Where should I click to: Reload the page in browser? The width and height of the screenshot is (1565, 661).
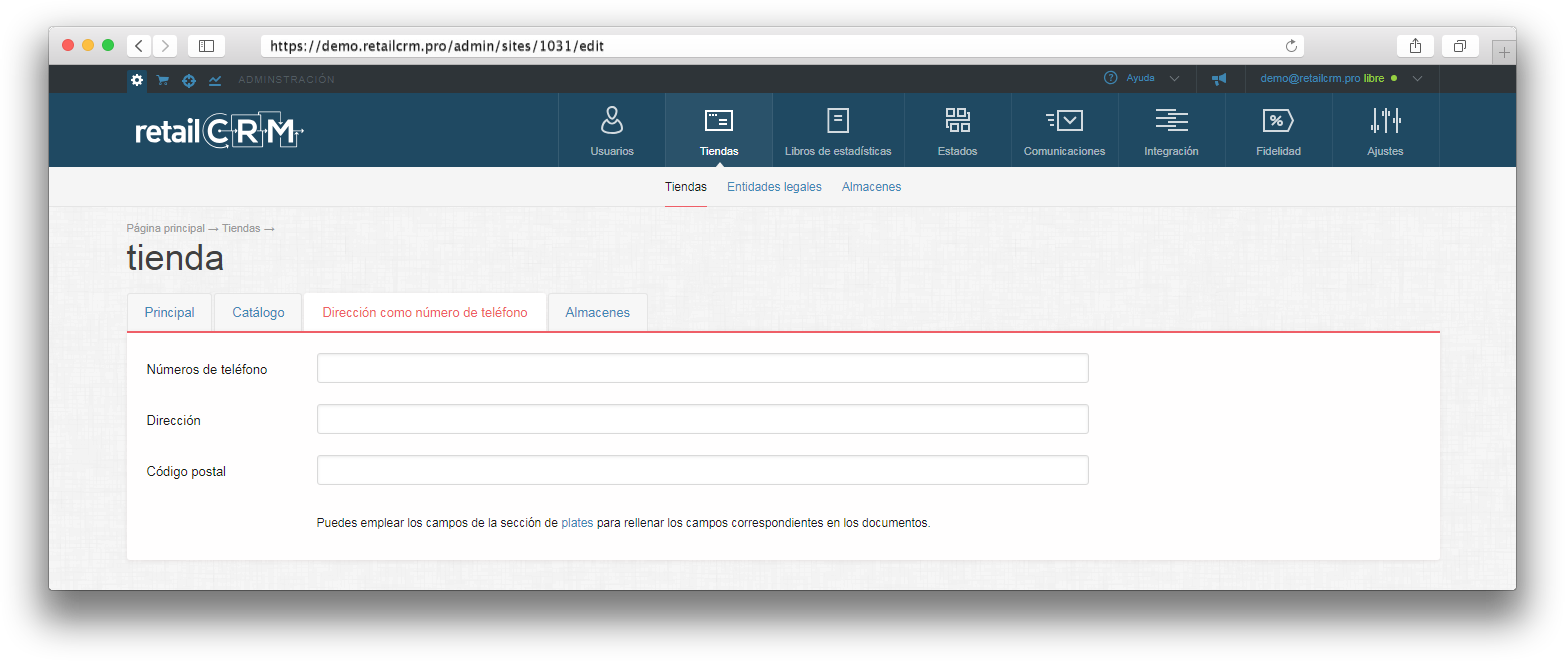click(x=1291, y=46)
